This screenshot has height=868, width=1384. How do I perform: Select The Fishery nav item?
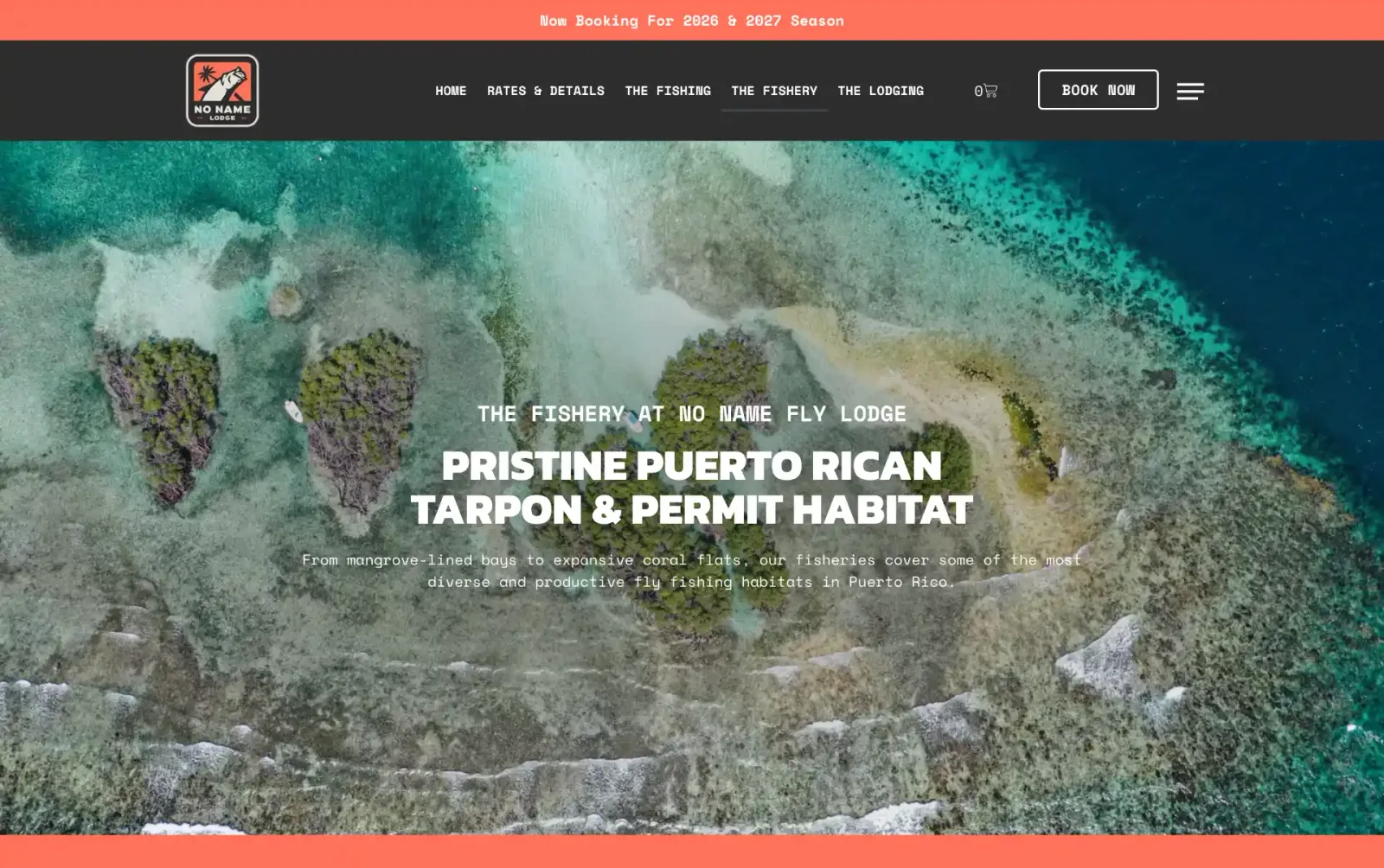pyautogui.click(x=774, y=91)
